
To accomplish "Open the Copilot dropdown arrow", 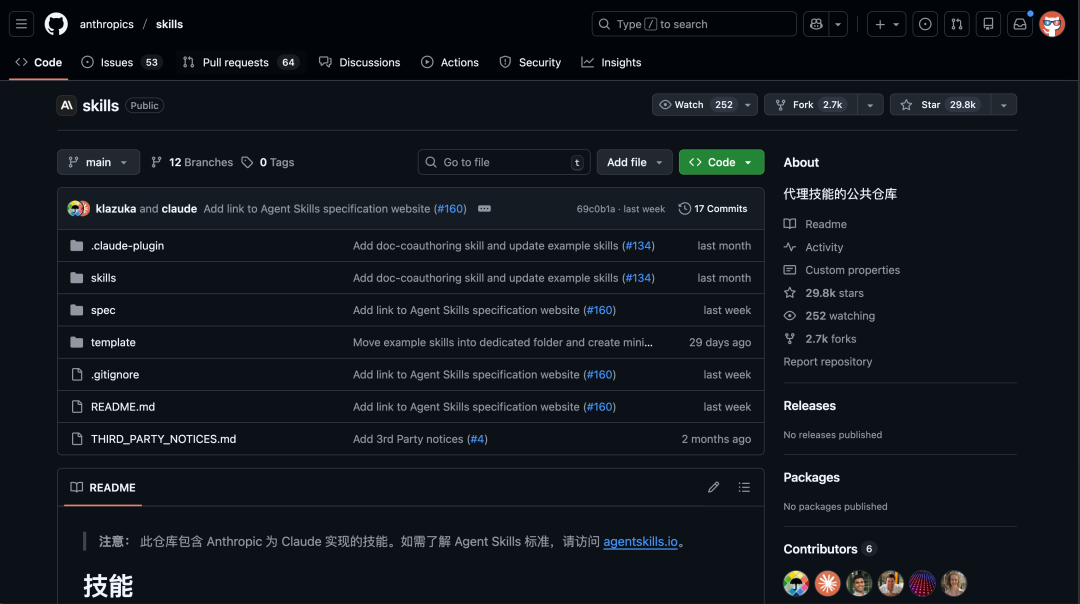I will [838, 24].
